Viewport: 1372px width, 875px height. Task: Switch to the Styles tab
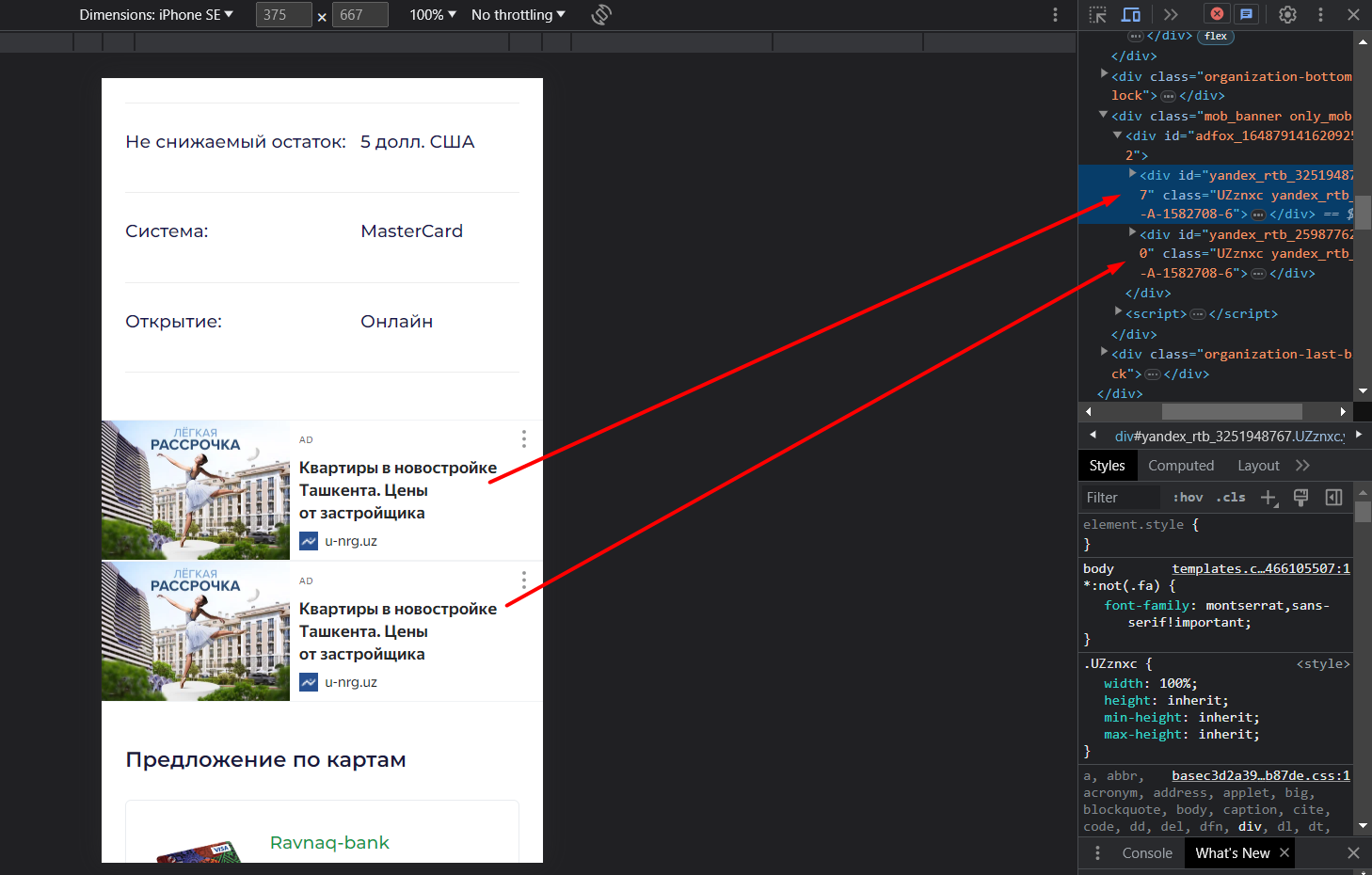[1107, 465]
